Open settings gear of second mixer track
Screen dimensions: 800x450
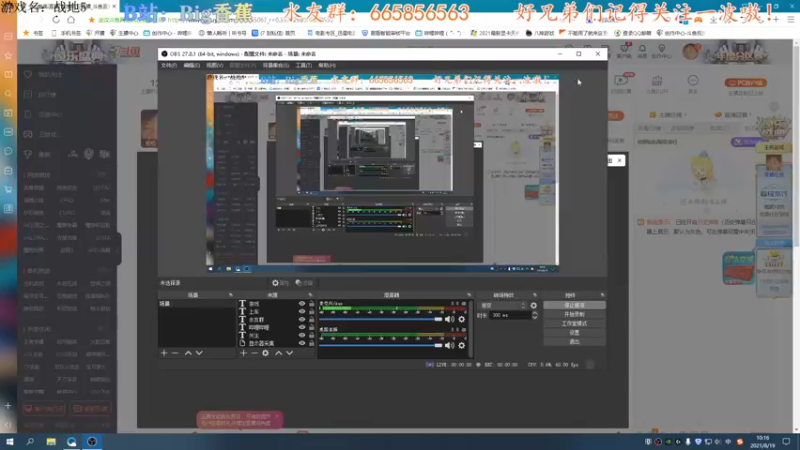[462, 345]
